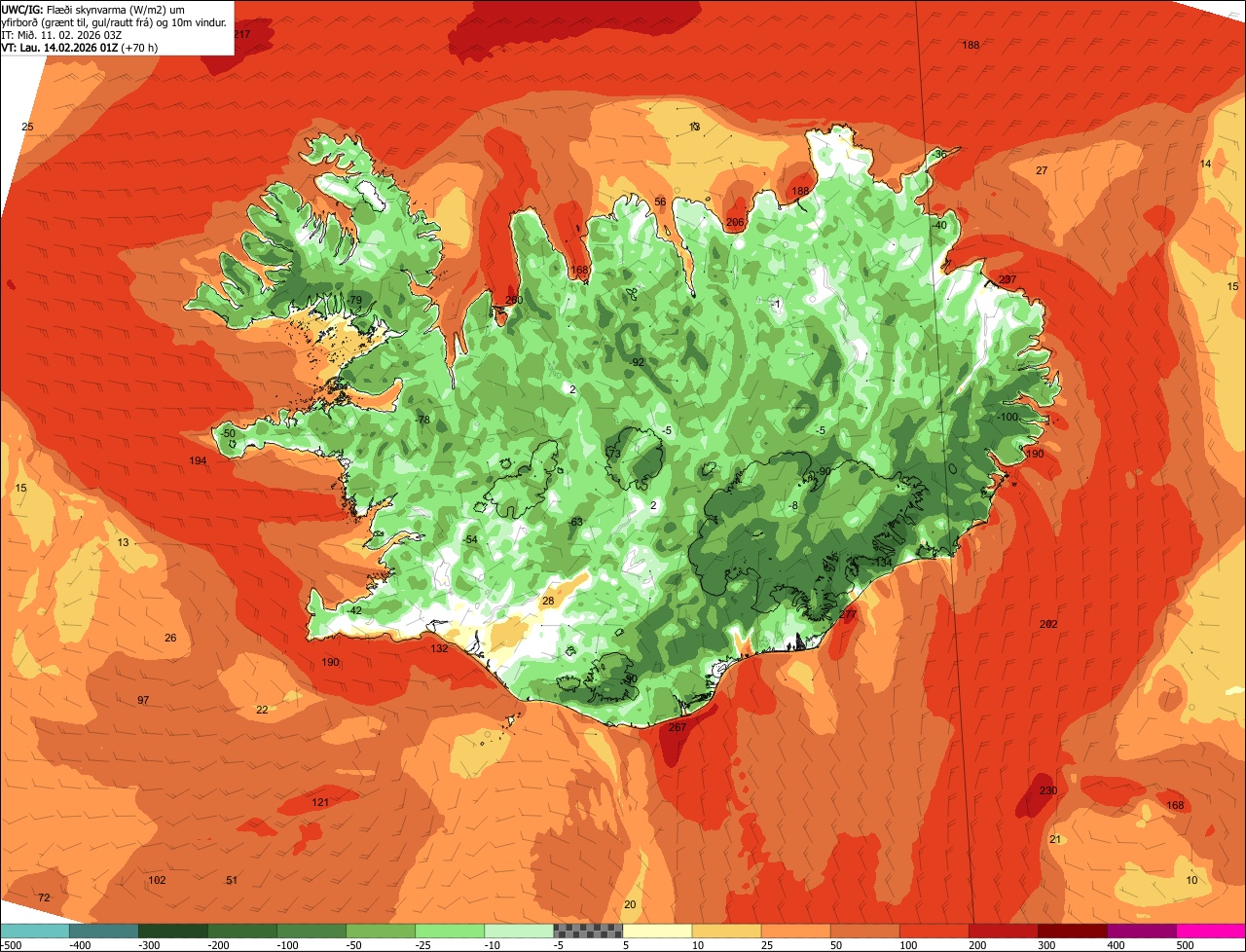This screenshot has width=1246, height=952.
Task: Pick the teal legend swatch between -500 and -400
Action: coord(103,932)
